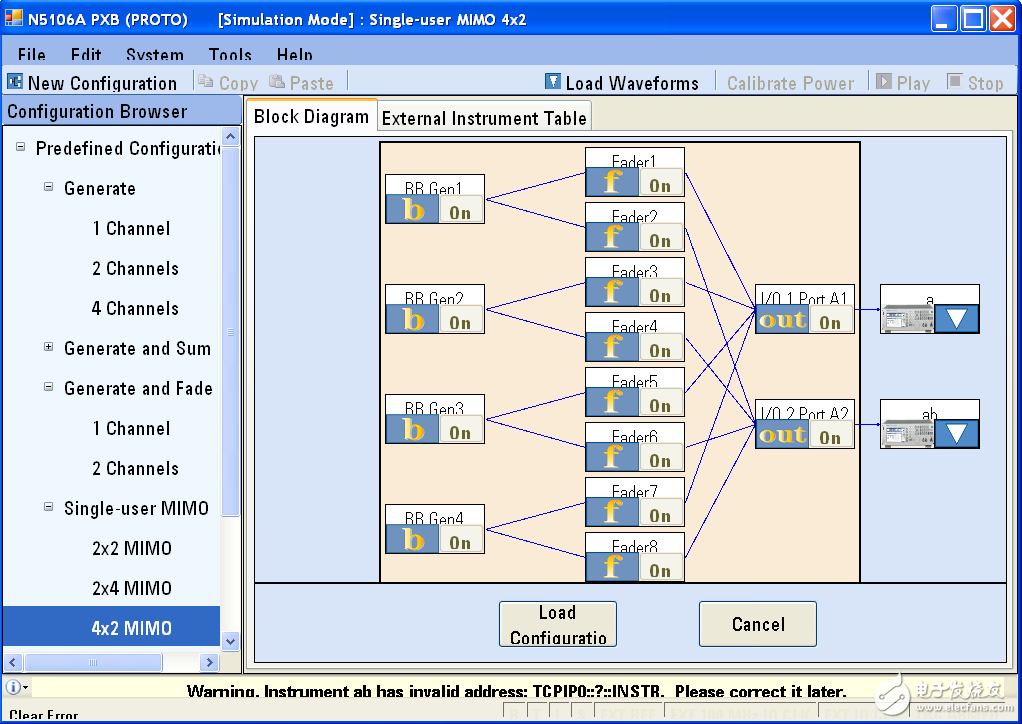
Task: Click the I/O 2 Port A2 'out' icon
Action: [x=782, y=435]
